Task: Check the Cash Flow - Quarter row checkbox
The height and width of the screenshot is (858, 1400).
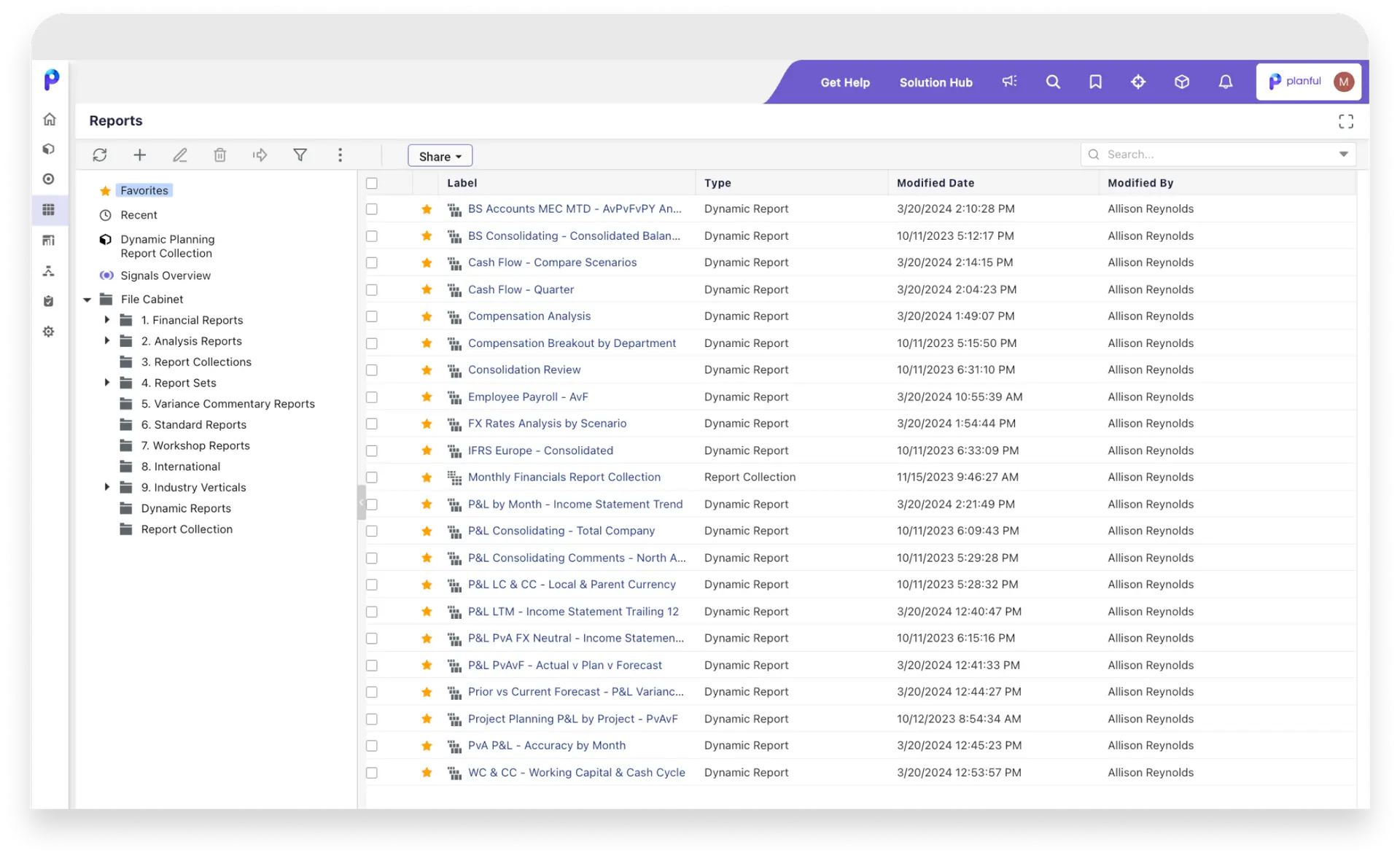Action: point(372,290)
